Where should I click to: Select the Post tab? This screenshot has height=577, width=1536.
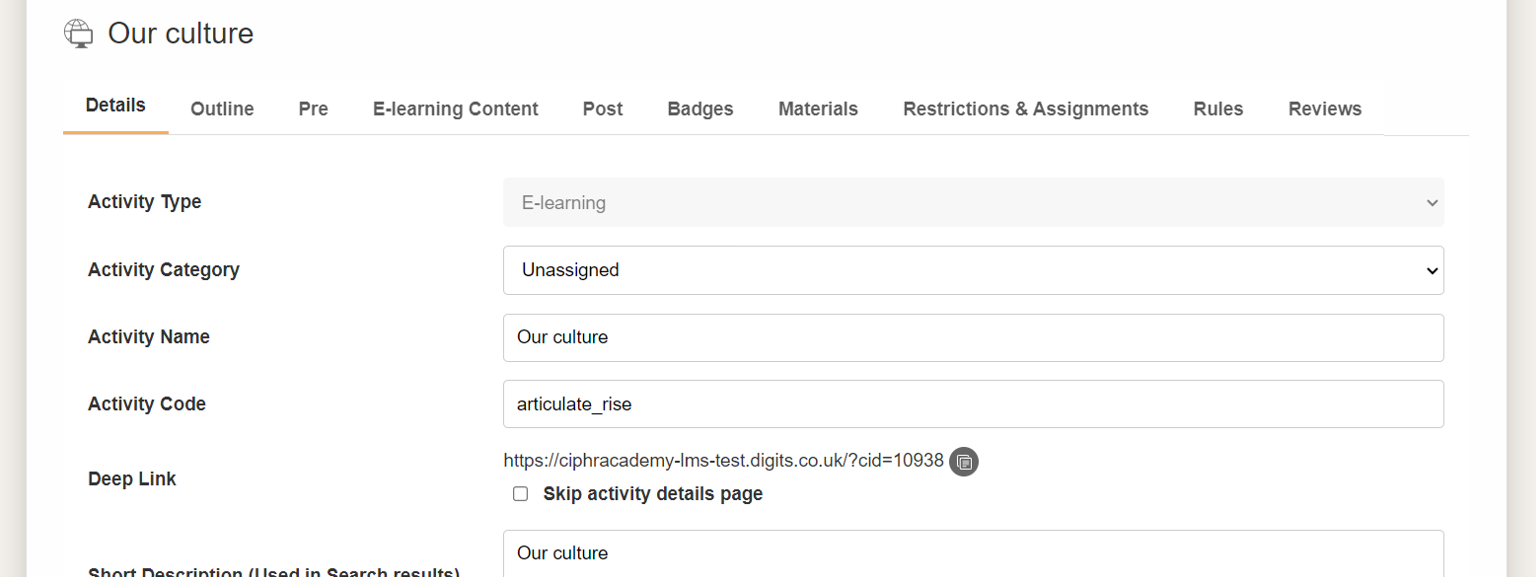coord(603,109)
